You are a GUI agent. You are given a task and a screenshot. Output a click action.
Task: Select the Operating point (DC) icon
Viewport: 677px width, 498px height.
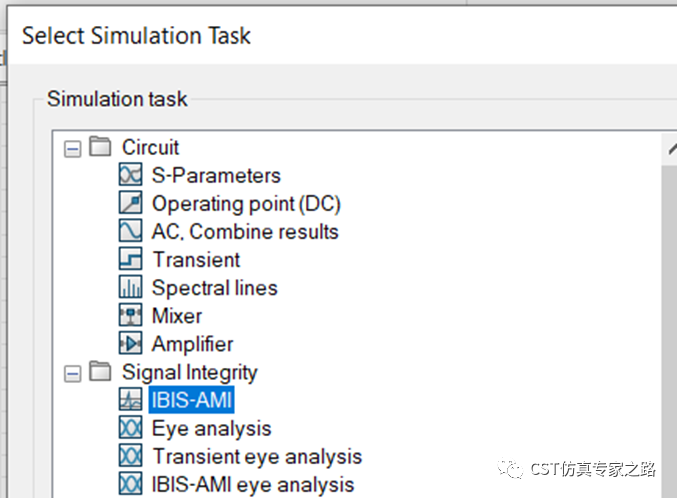(130, 203)
